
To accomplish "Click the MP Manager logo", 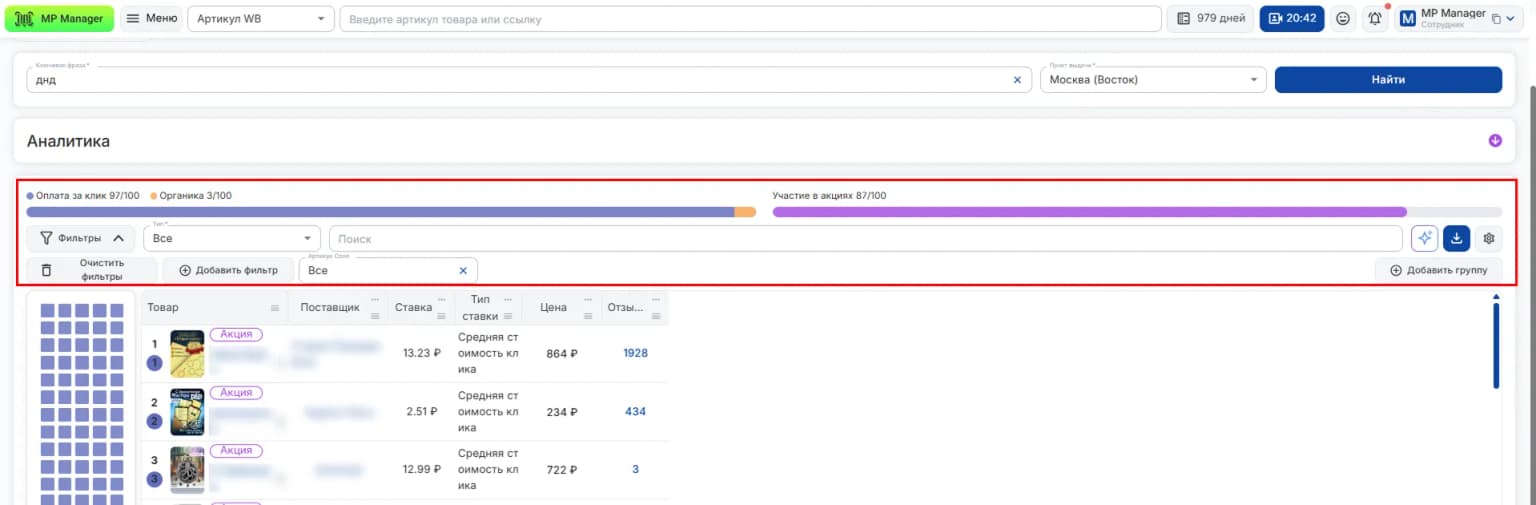I will (59, 18).
